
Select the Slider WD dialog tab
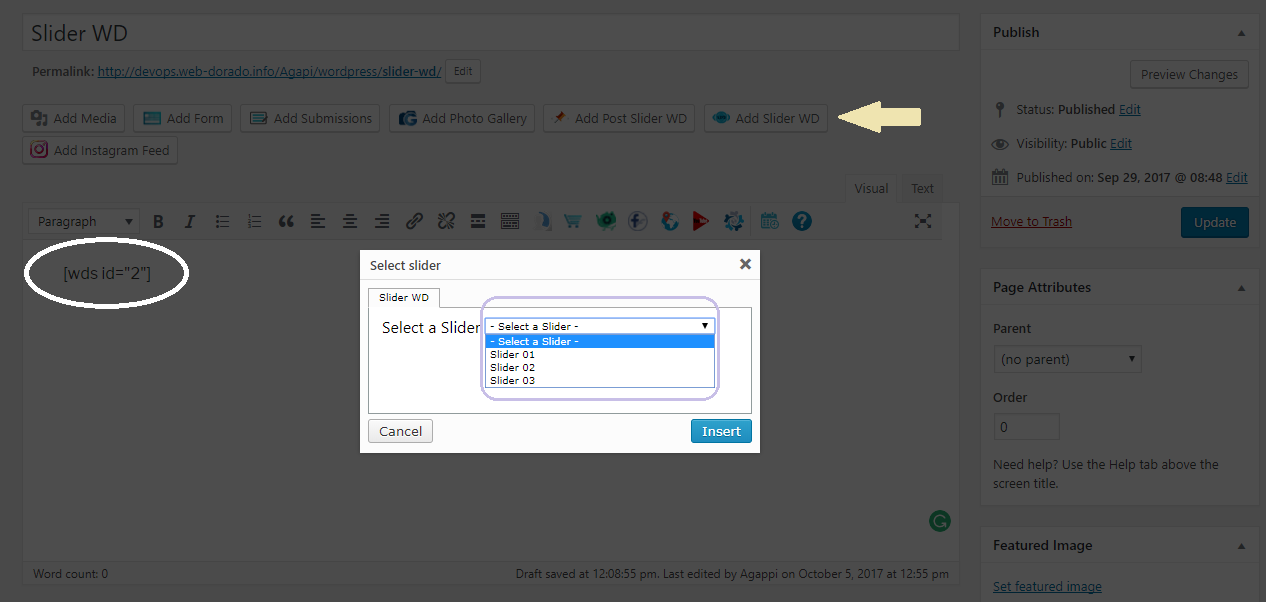404,298
